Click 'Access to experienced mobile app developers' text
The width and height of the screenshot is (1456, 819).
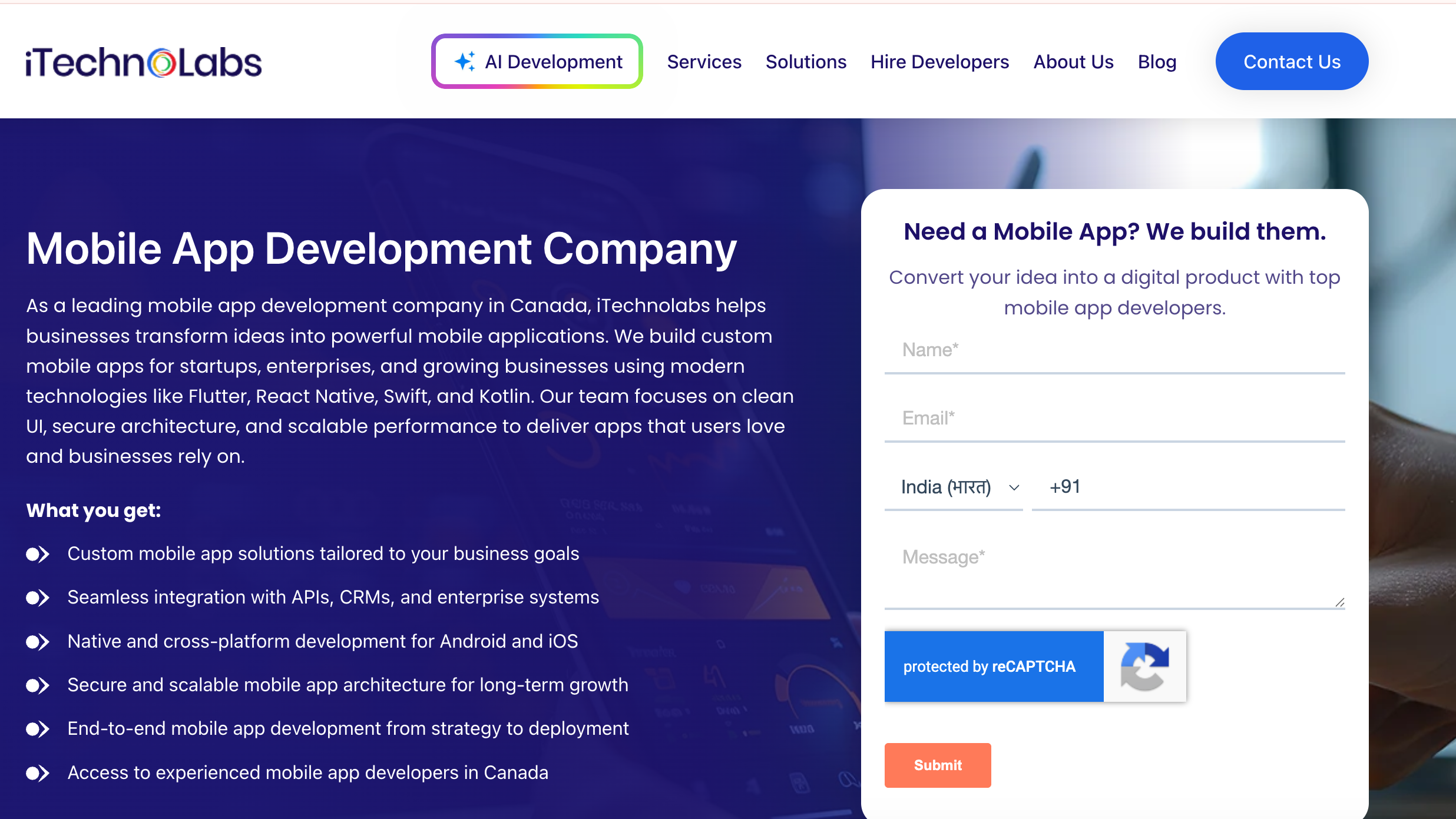point(307,772)
